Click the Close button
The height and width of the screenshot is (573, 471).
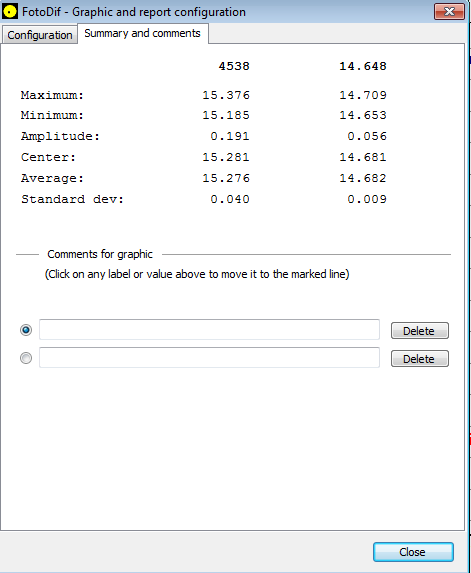click(x=413, y=552)
